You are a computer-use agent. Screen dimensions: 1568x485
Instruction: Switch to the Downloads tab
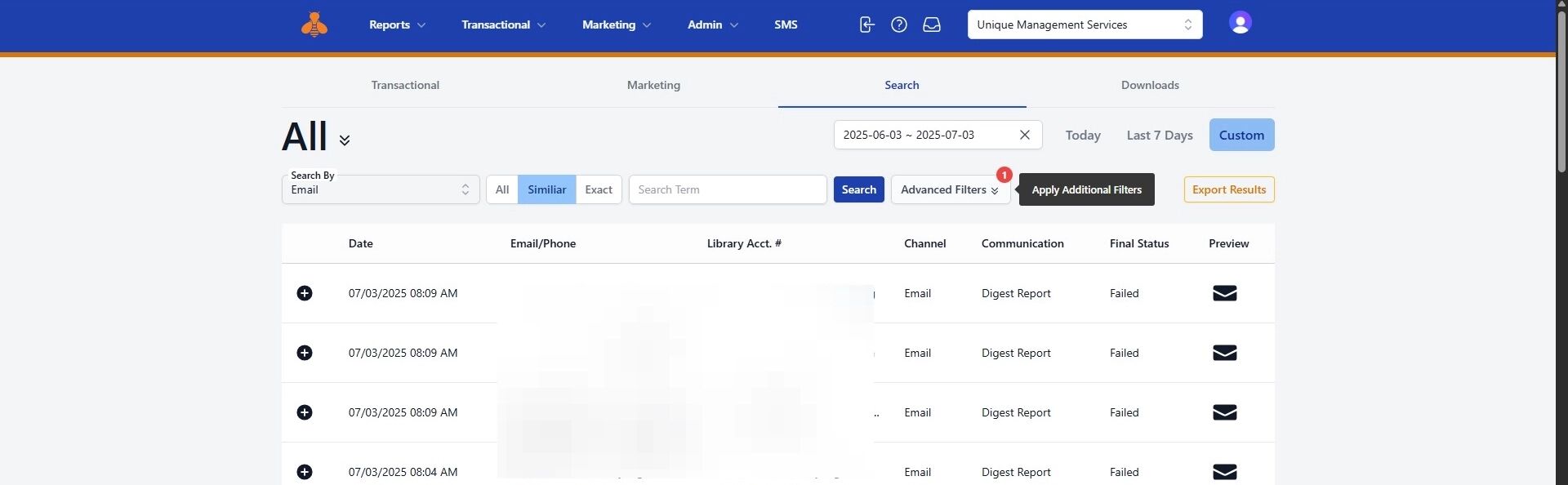click(1150, 85)
